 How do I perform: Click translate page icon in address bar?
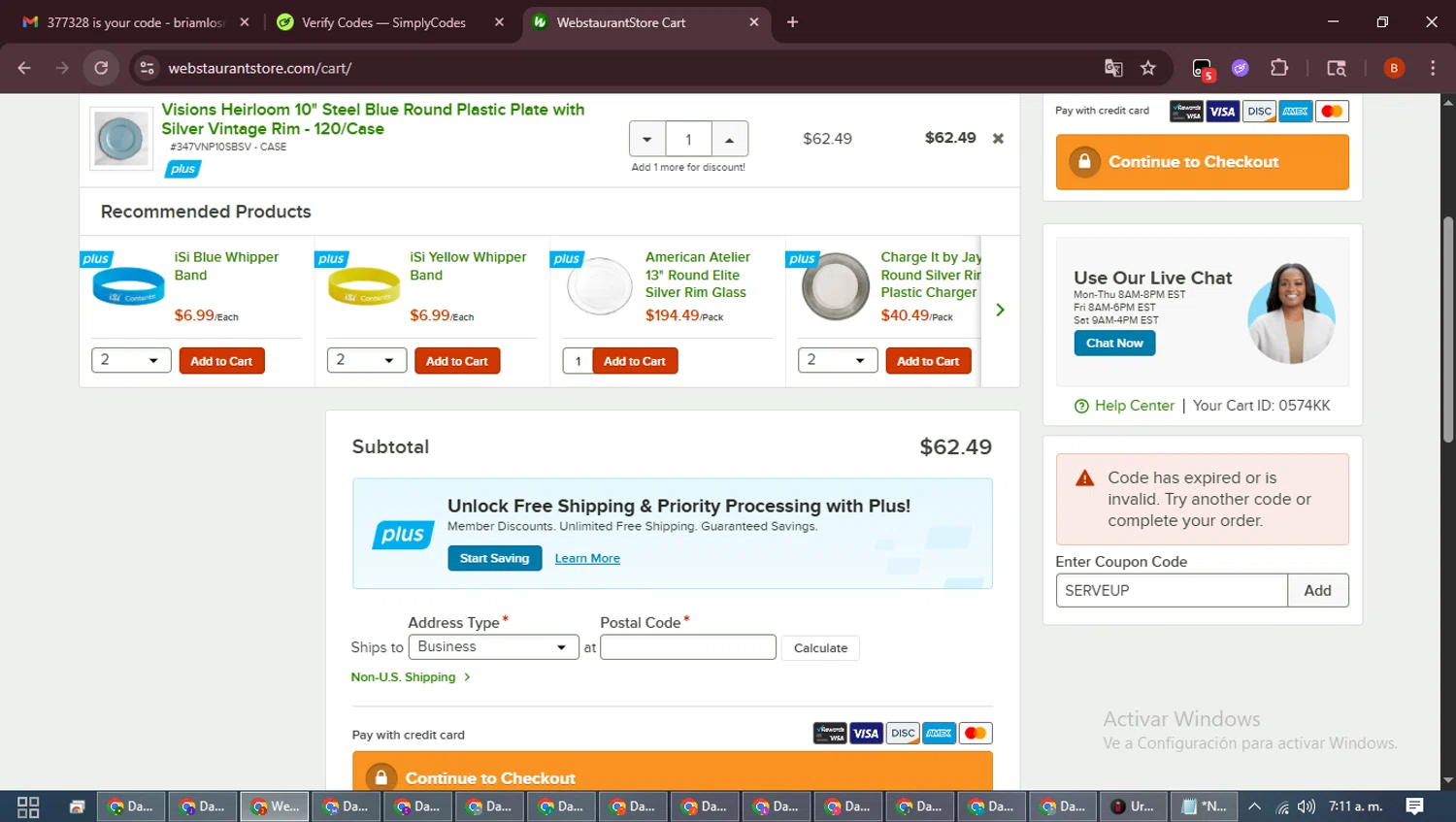[1113, 68]
